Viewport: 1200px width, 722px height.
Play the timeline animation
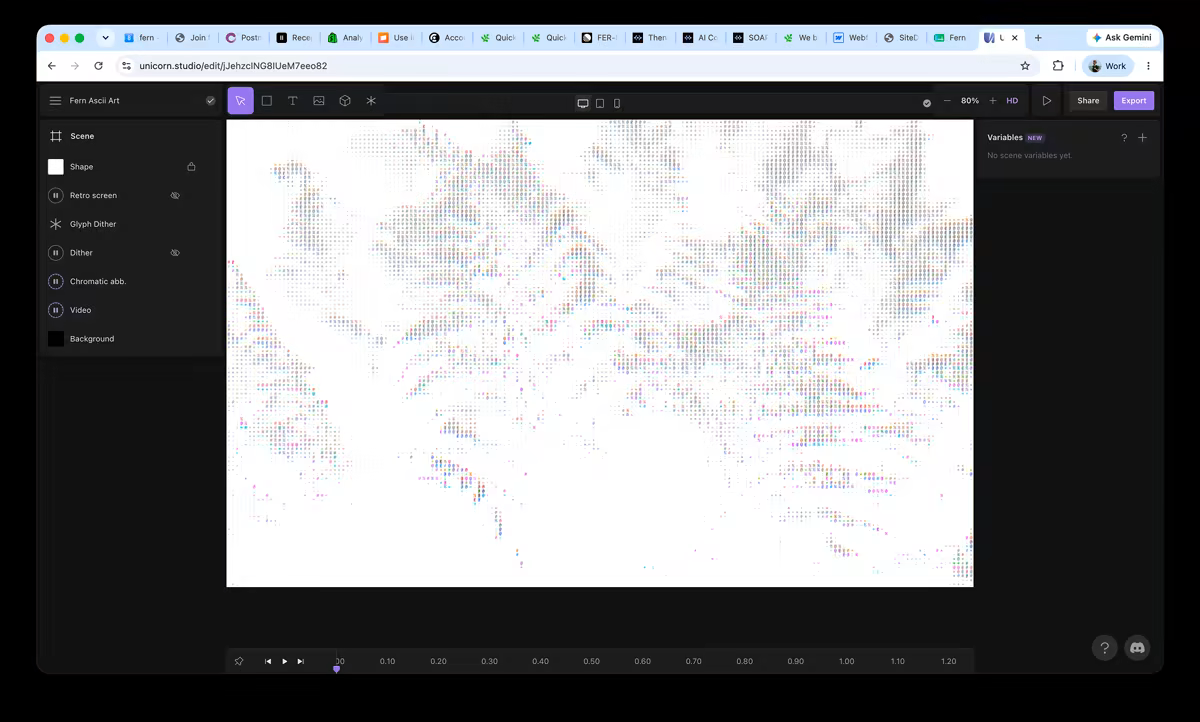(284, 661)
